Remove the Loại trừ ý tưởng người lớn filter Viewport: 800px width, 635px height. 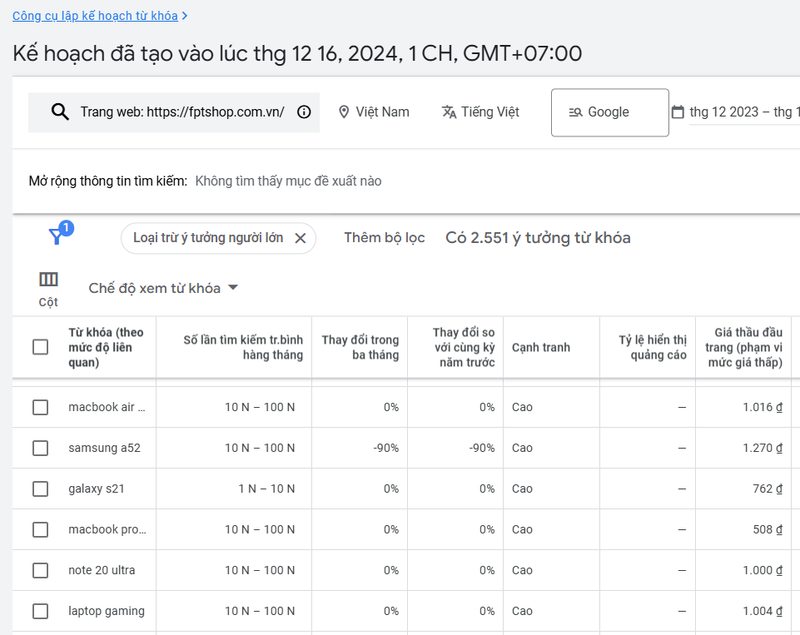click(301, 238)
